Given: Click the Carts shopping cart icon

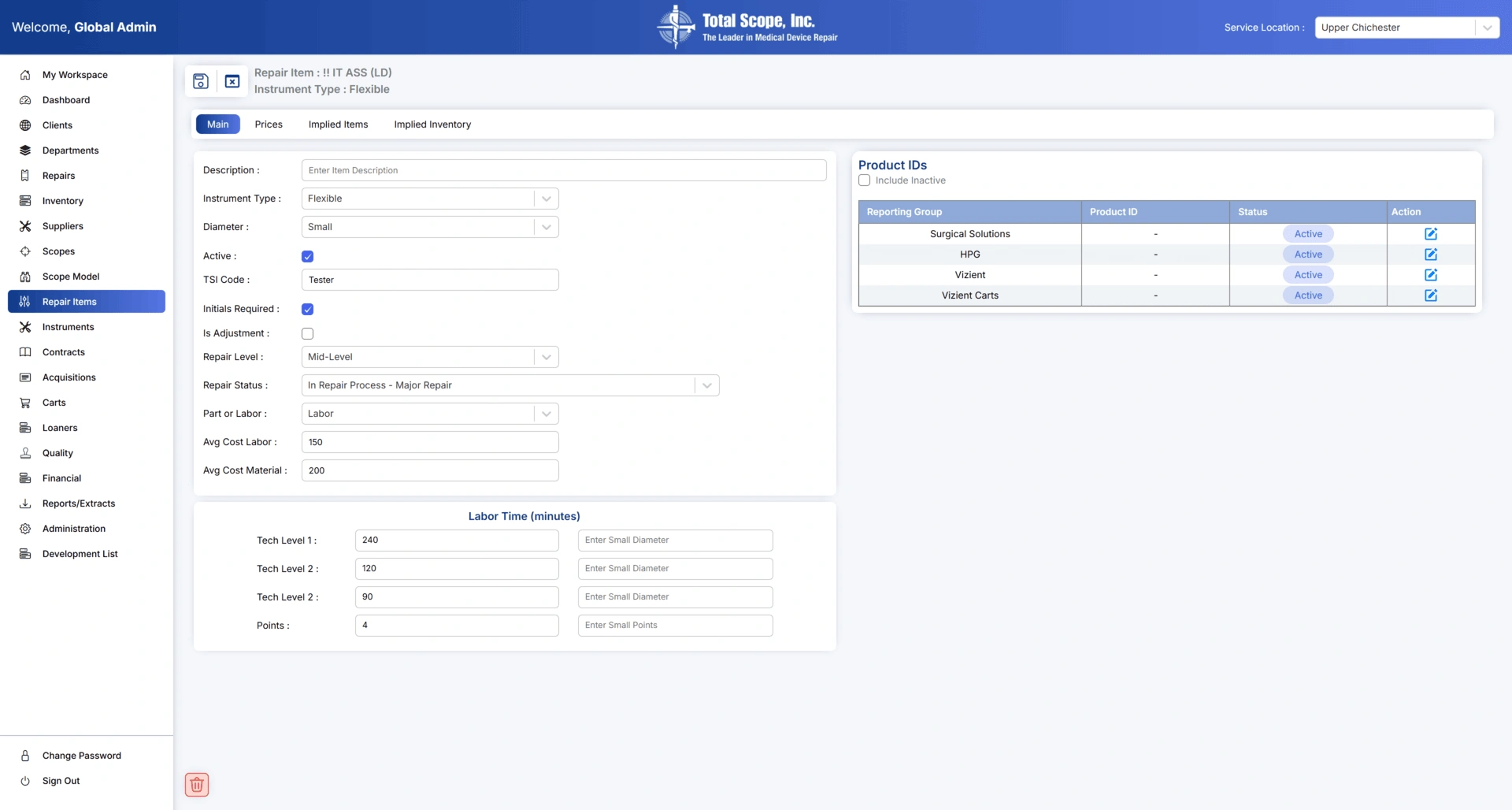Looking at the screenshot, I should [x=25, y=403].
